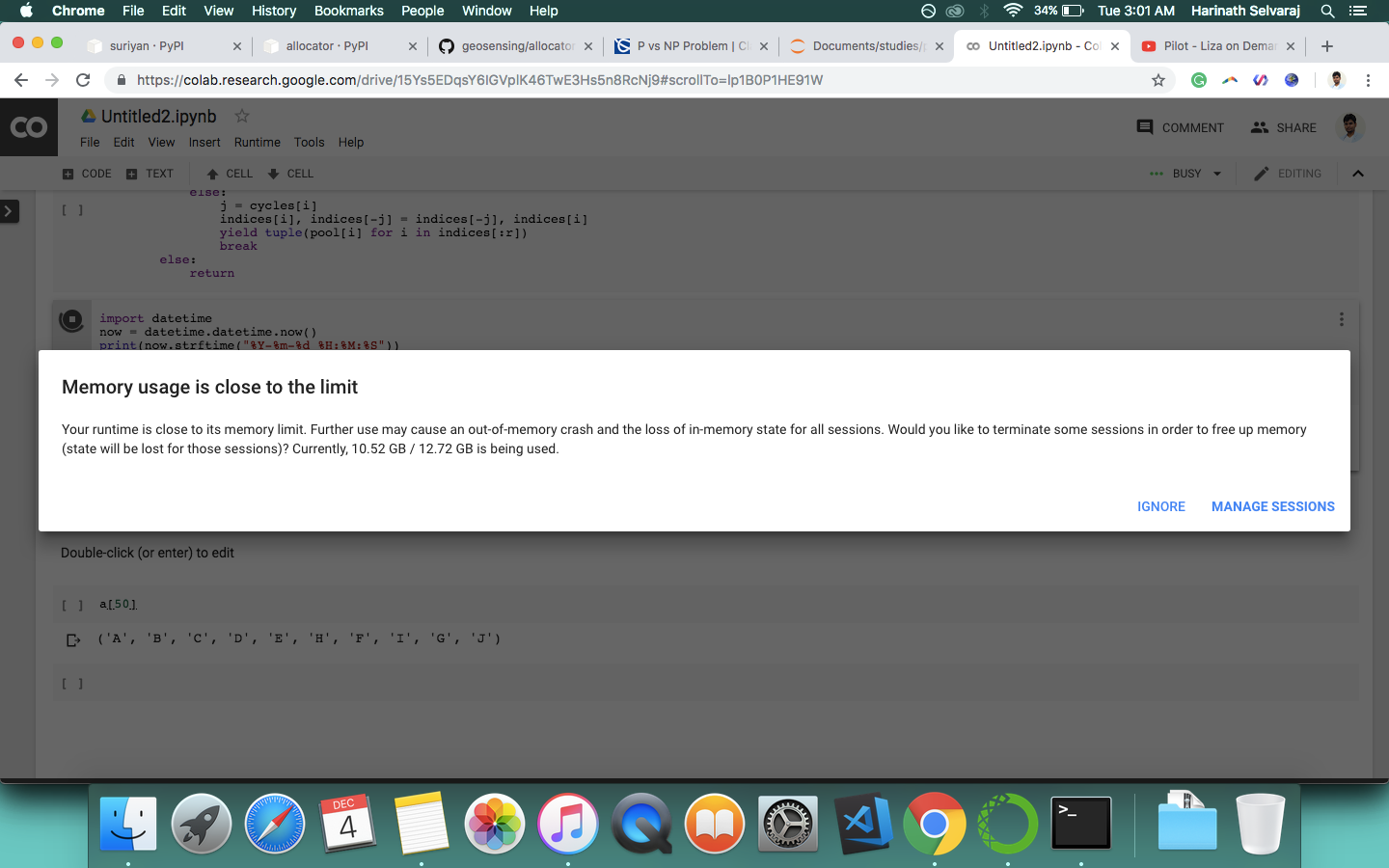
Task: Open Safari from the Dock
Action: coord(275,824)
